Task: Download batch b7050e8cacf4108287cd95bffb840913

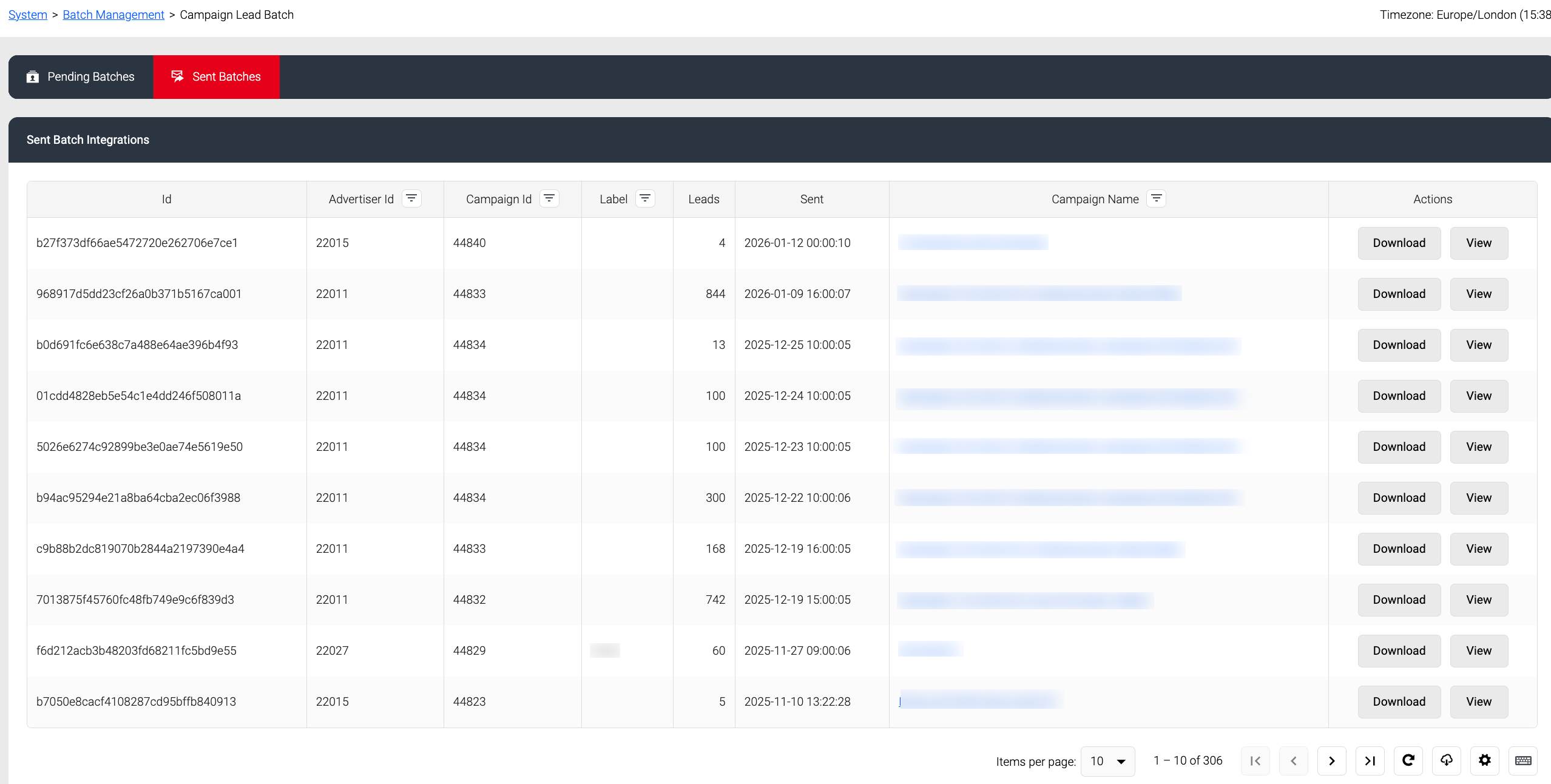Action: click(1399, 702)
